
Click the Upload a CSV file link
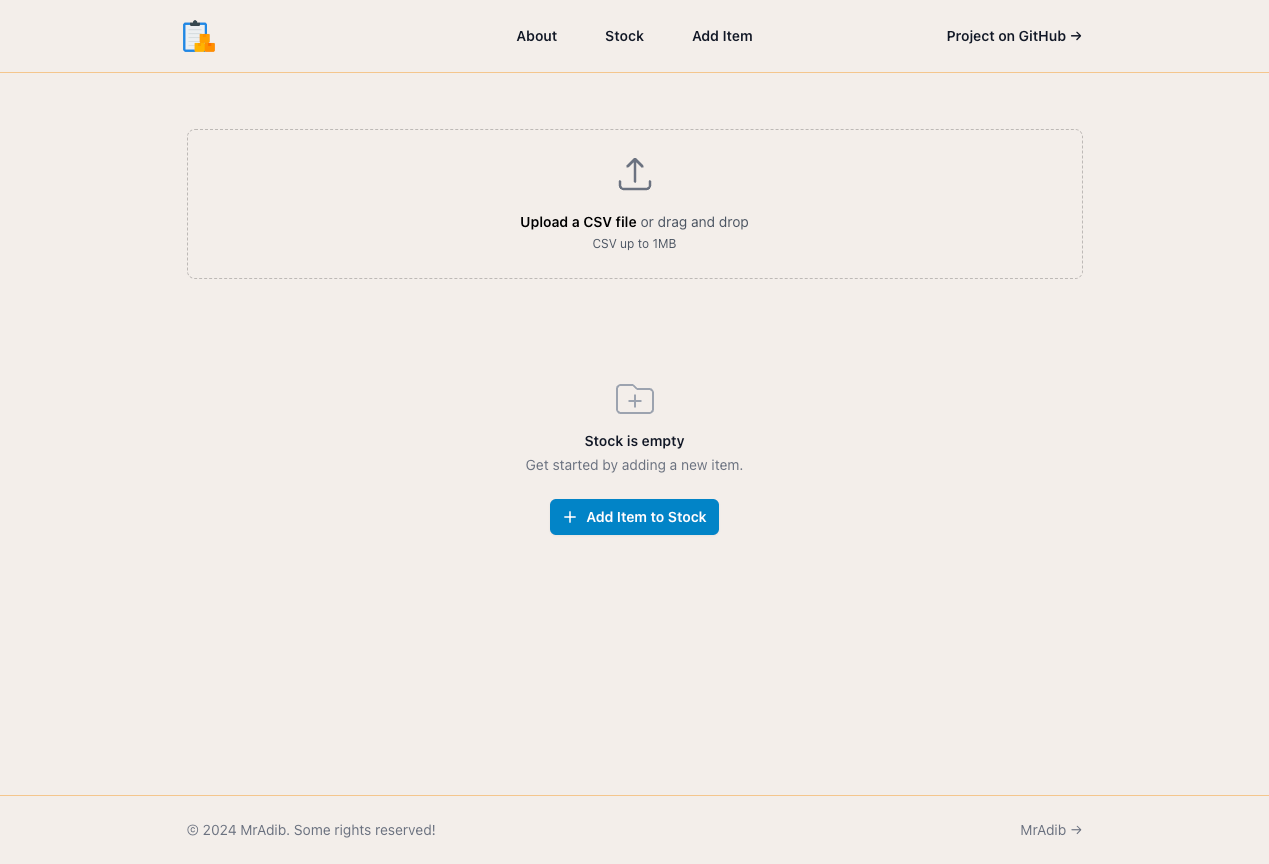(x=578, y=222)
